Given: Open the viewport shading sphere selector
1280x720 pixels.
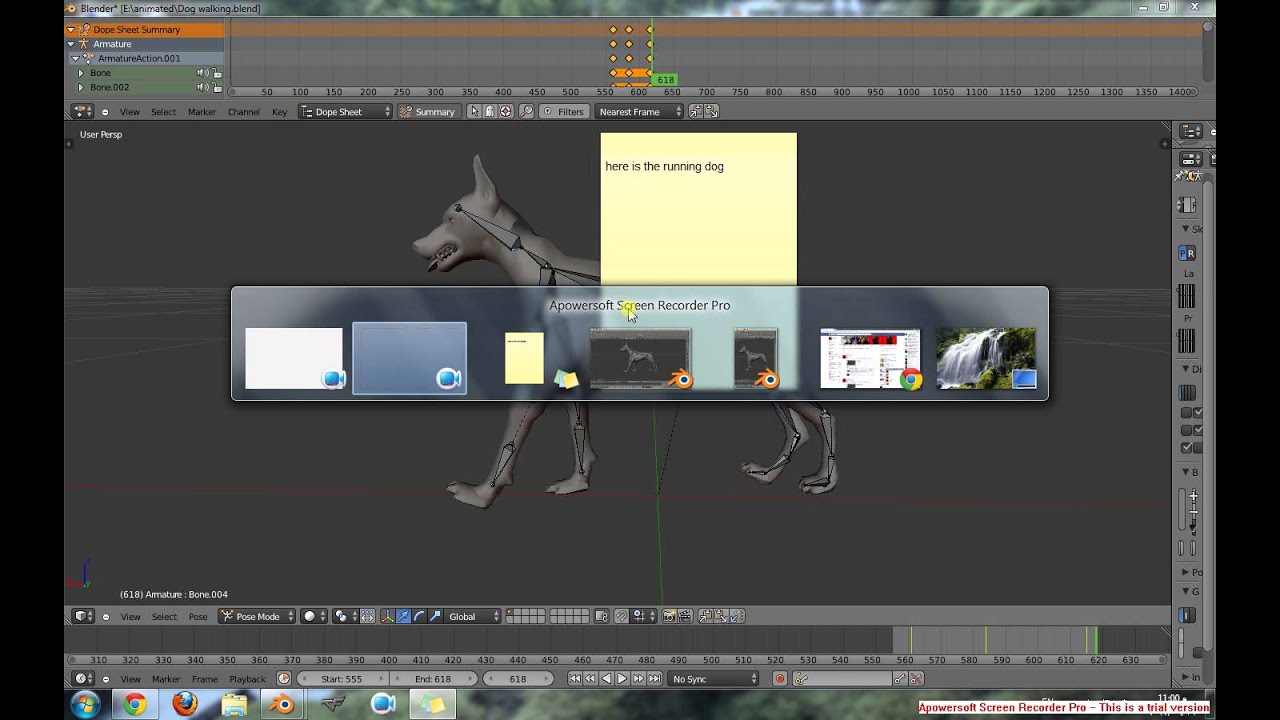Looking at the screenshot, I should (314, 617).
